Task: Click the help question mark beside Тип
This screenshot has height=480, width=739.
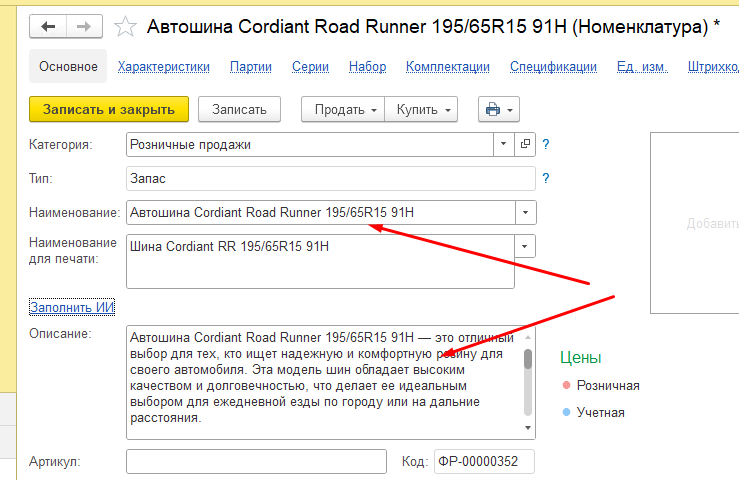Action: point(546,179)
